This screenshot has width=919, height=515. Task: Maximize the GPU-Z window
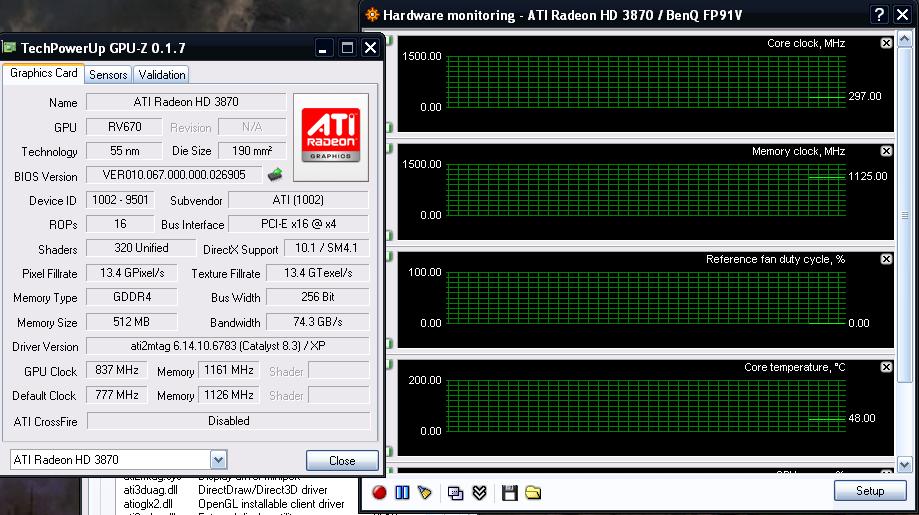(348, 48)
